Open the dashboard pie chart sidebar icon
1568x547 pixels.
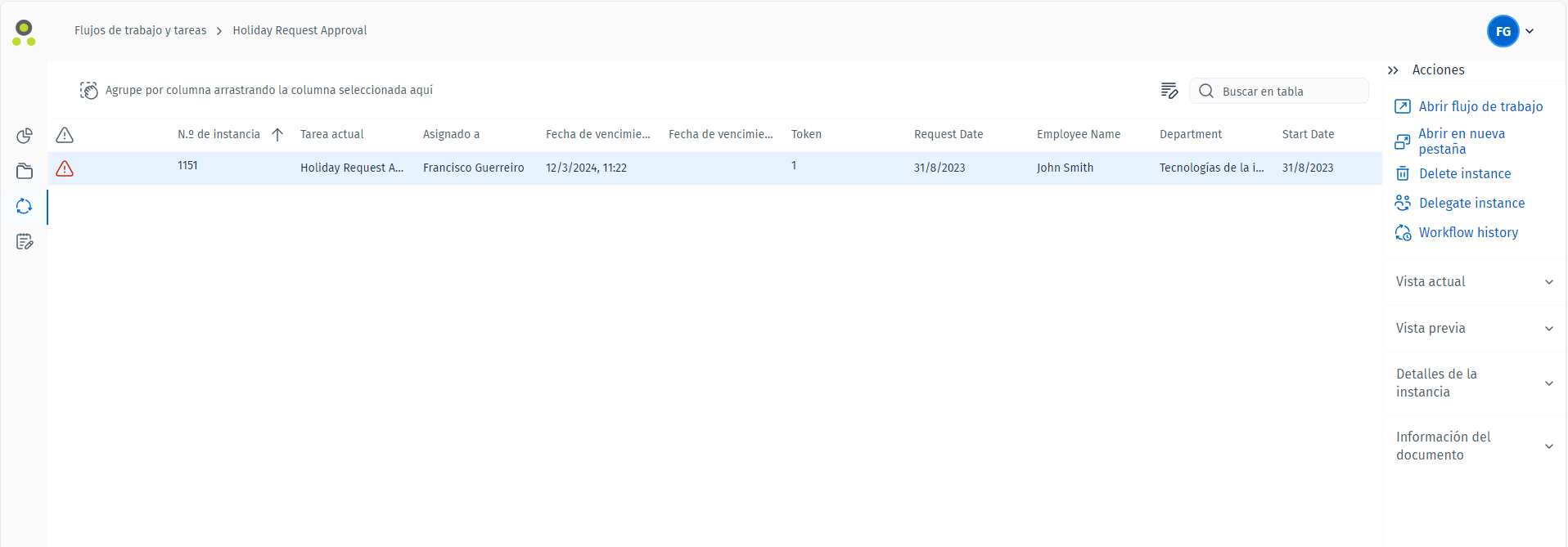[25, 136]
